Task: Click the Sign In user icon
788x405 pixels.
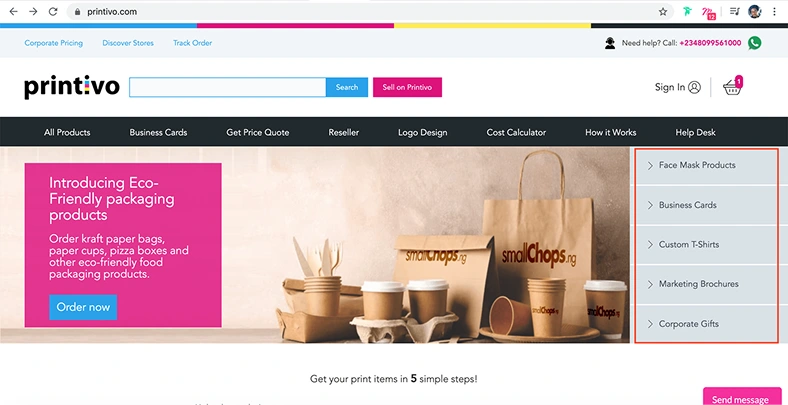Action: point(695,87)
